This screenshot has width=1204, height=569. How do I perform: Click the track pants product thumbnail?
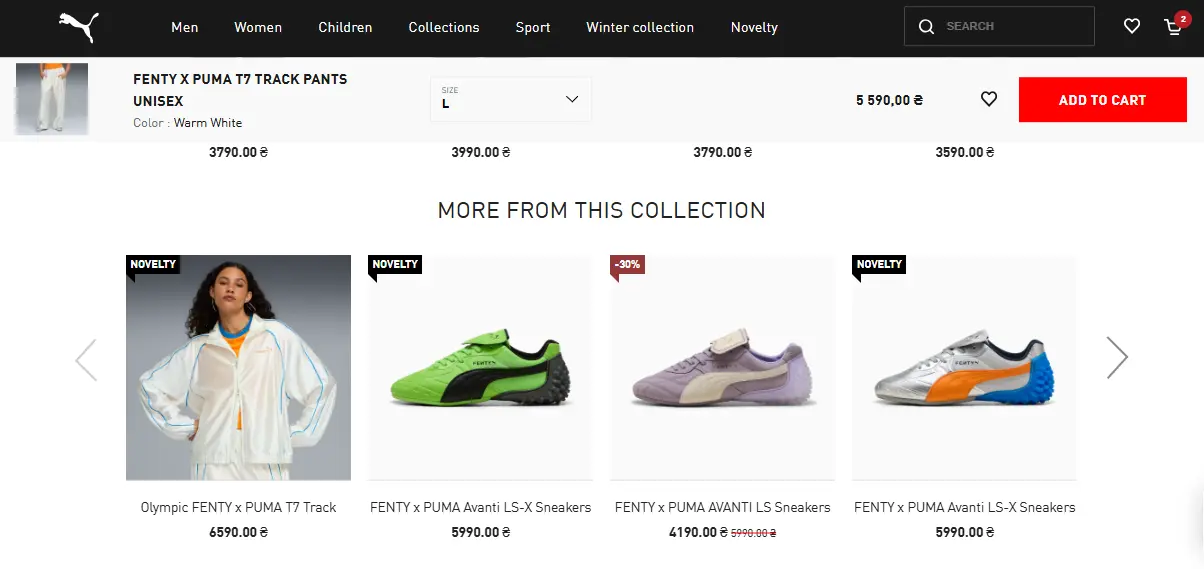52,99
